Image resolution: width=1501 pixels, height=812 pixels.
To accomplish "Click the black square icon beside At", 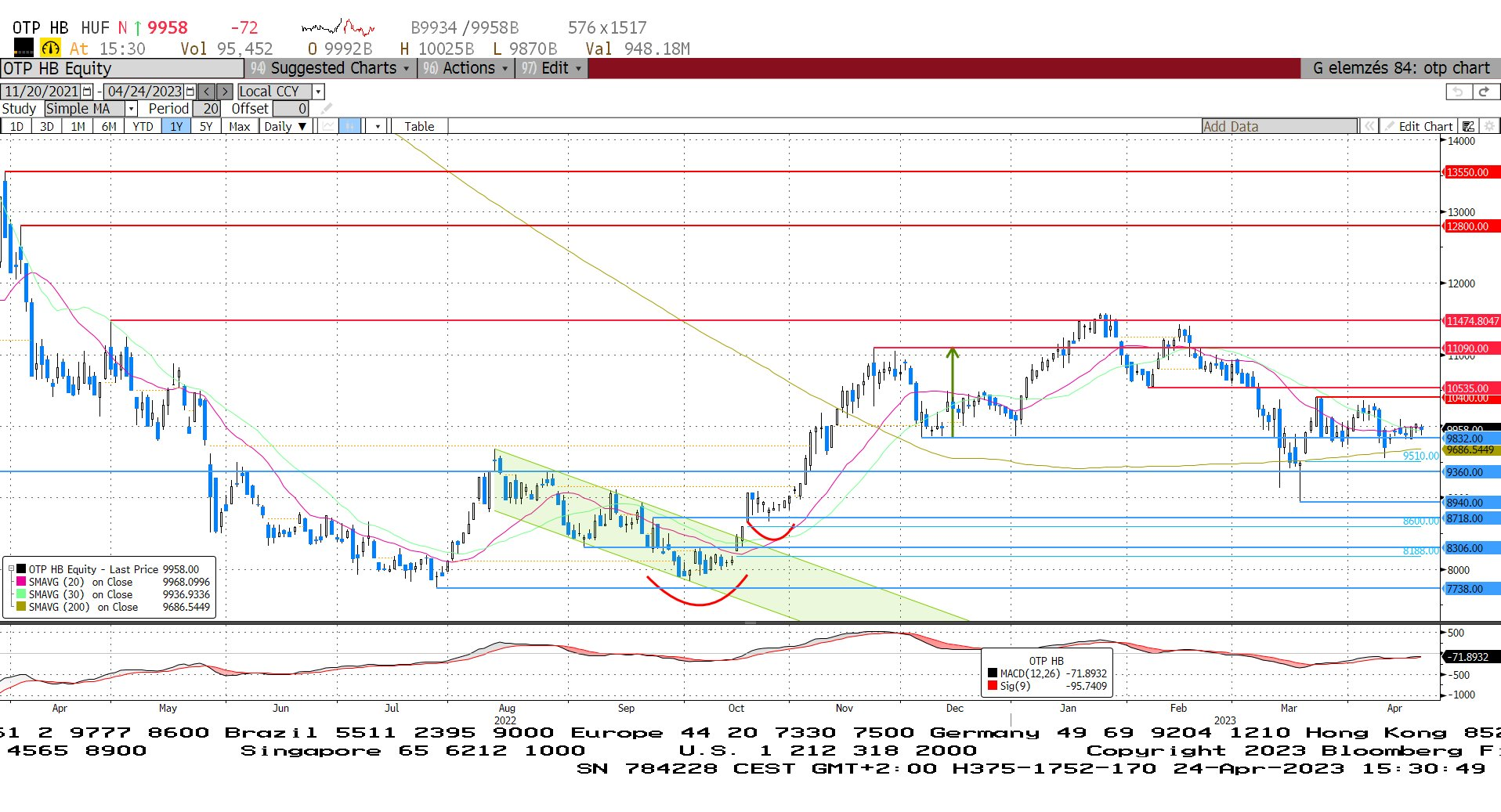I will 24,48.
